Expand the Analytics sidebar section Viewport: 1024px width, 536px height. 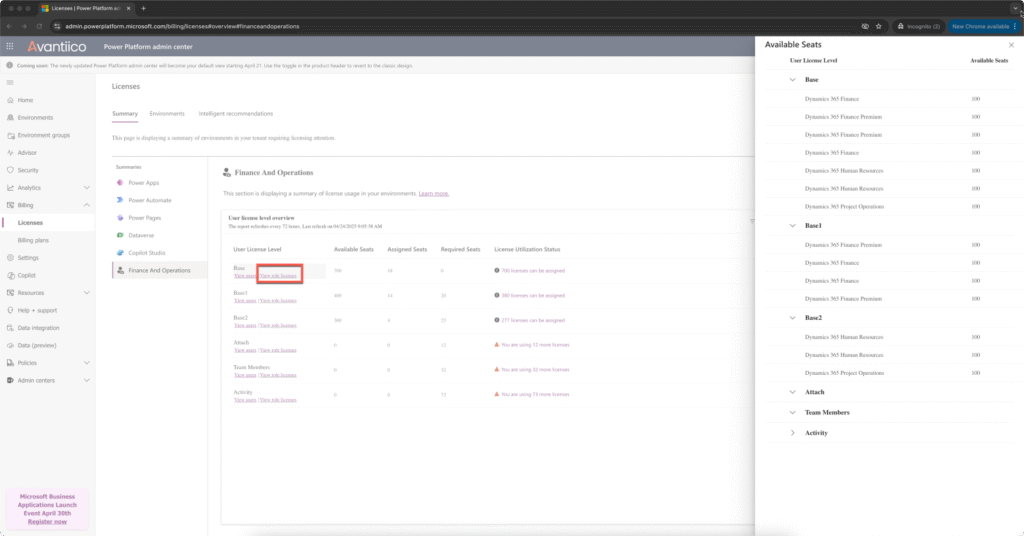pos(86,187)
